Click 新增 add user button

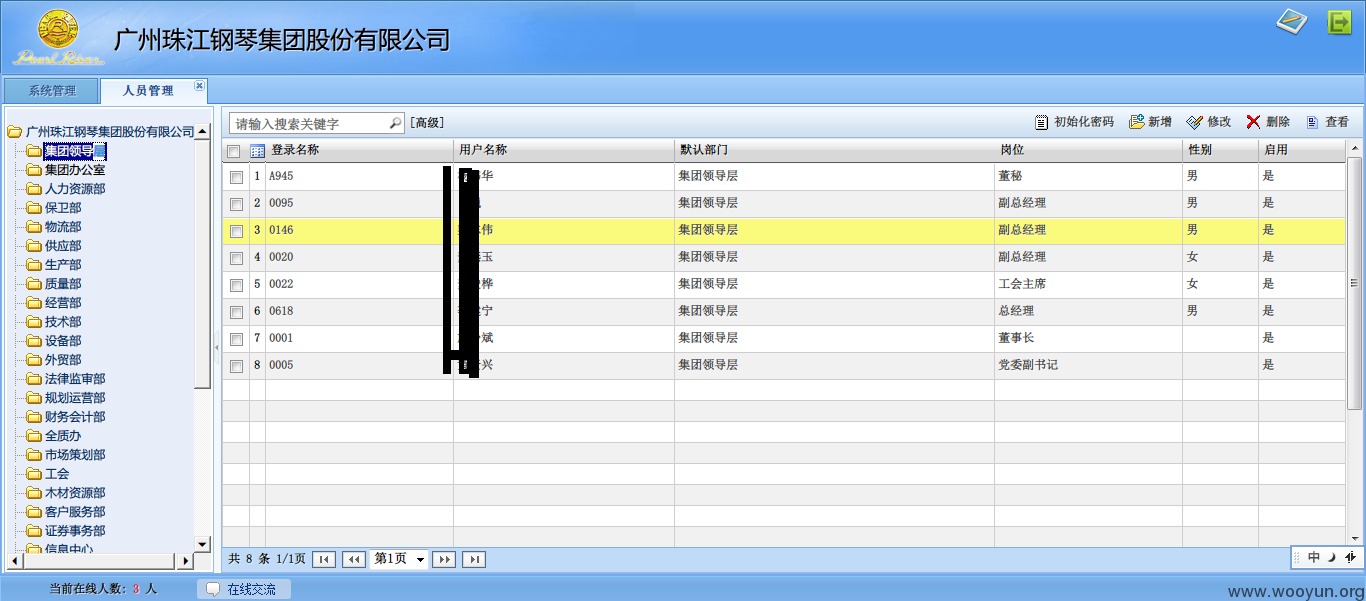click(x=1150, y=122)
